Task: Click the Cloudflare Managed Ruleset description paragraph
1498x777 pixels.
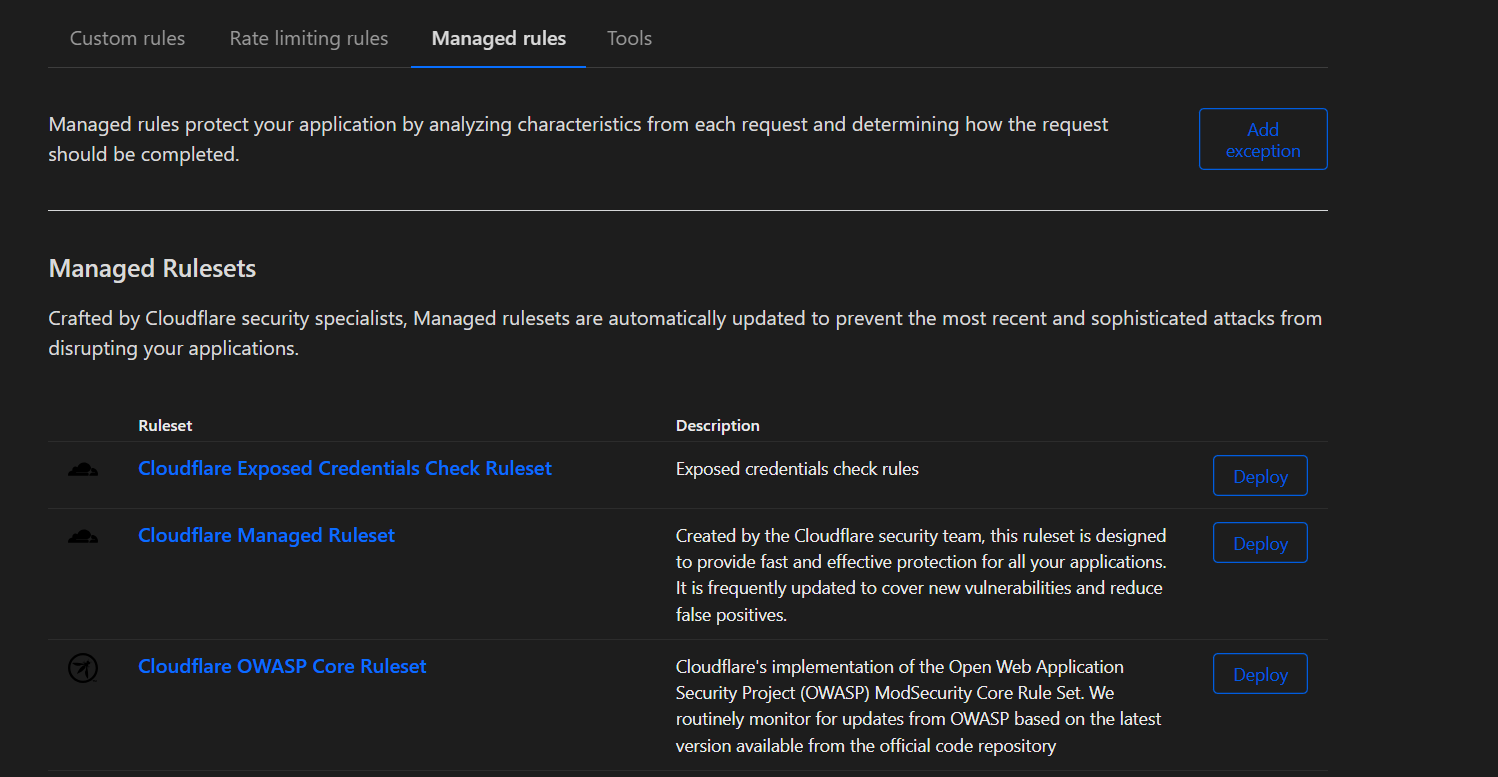Action: pyautogui.click(x=921, y=575)
